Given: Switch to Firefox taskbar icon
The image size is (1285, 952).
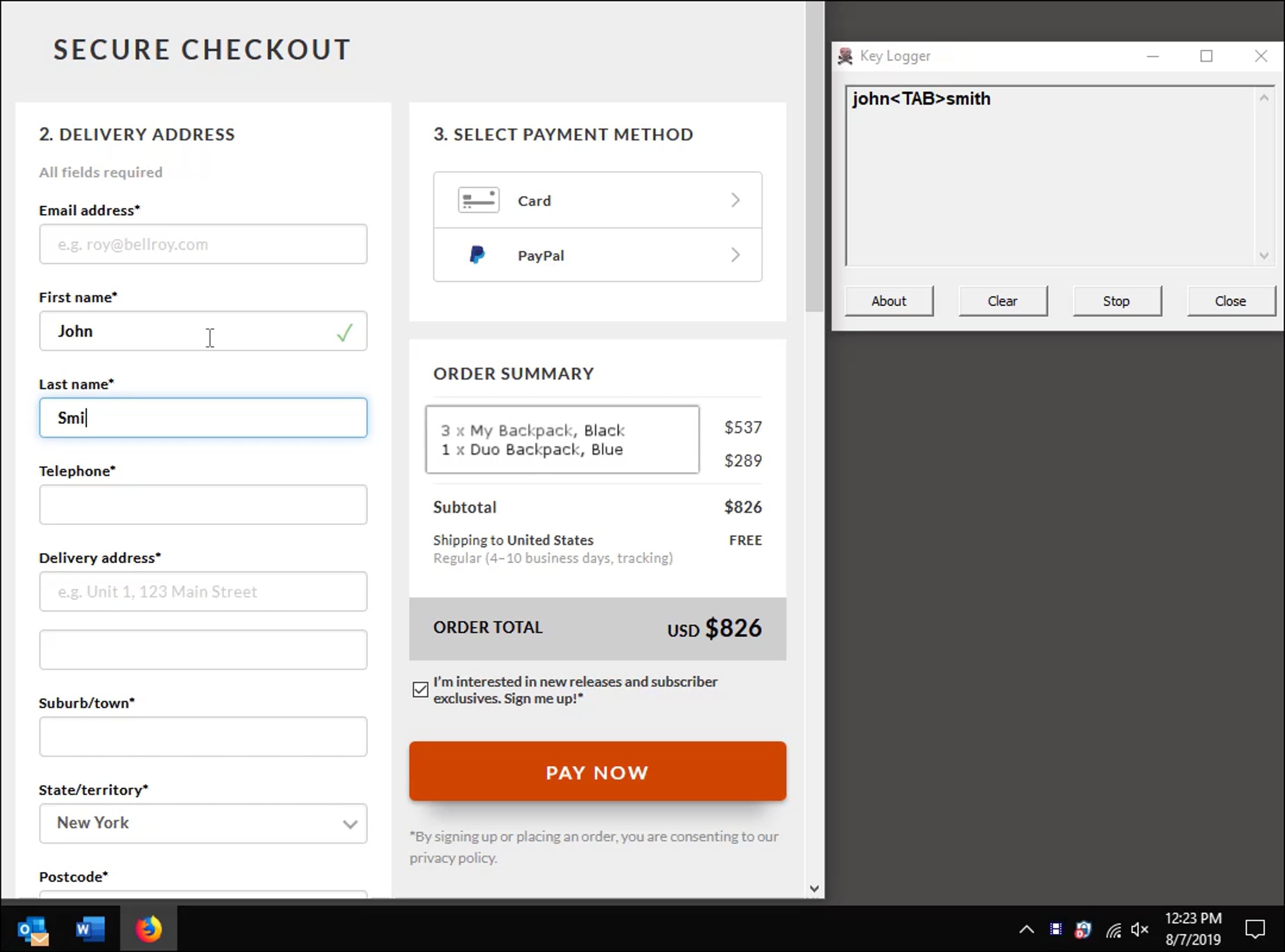Looking at the screenshot, I should [x=149, y=929].
